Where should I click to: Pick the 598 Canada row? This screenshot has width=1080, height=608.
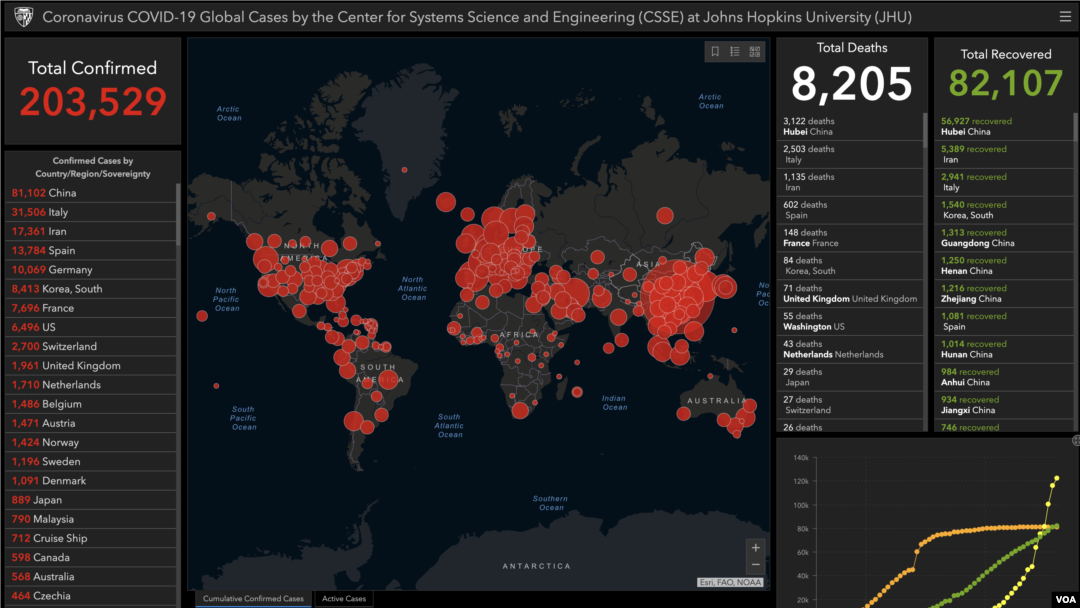91,558
